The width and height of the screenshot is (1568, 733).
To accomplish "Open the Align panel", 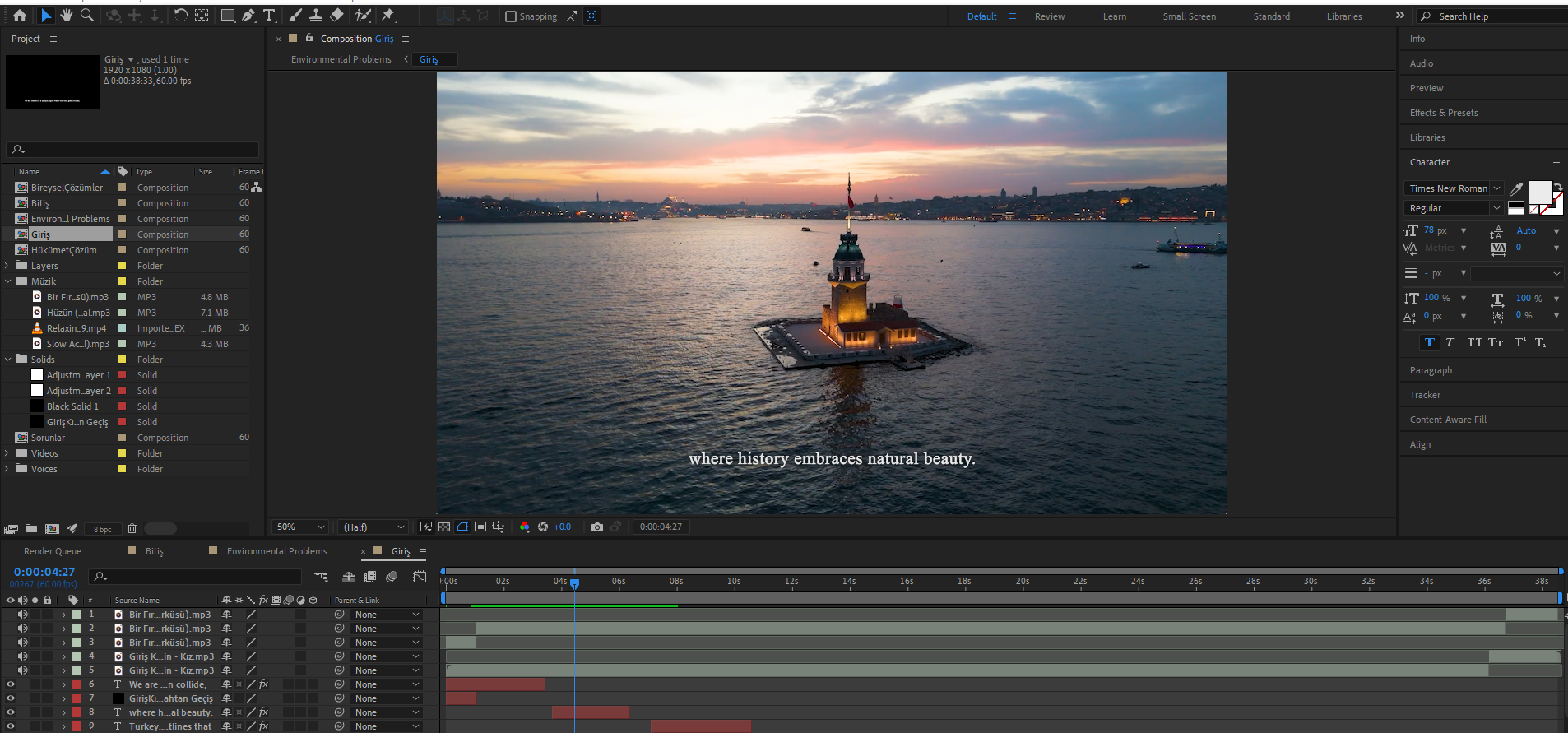I will (1420, 444).
